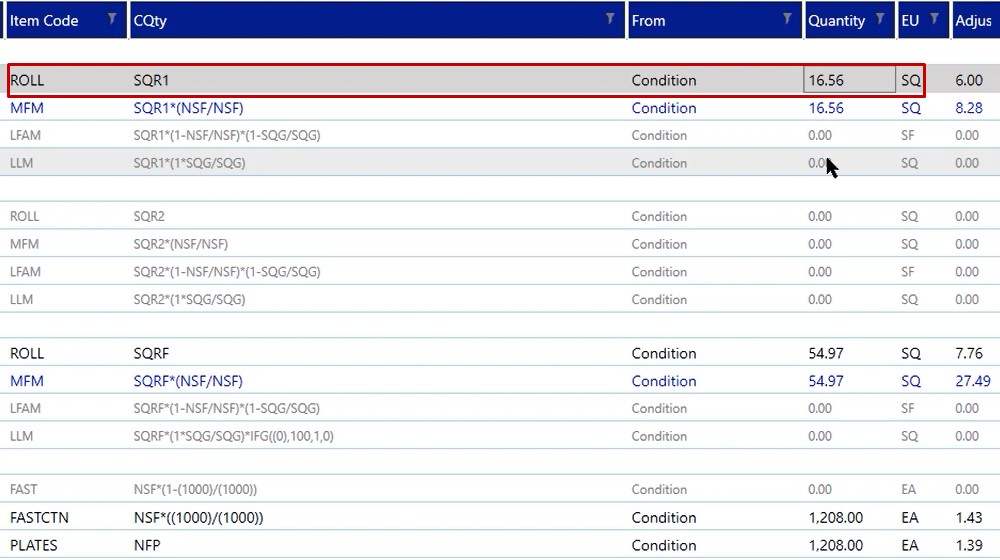The image size is (1000, 560).
Task: Click the ROLL item code in SQRF row
Action: click(27, 354)
